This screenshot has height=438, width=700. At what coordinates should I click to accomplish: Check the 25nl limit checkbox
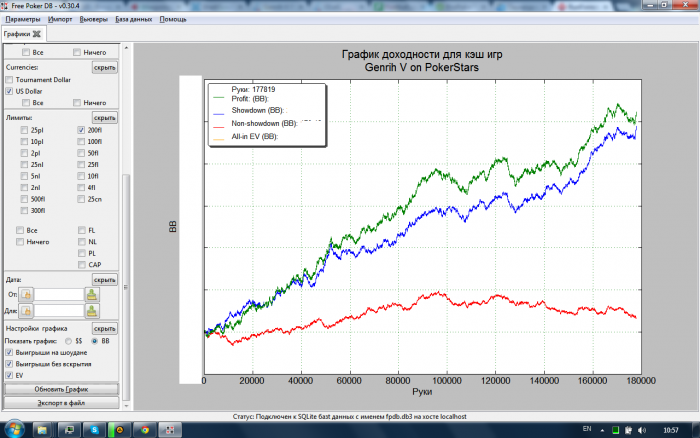(x=24, y=164)
